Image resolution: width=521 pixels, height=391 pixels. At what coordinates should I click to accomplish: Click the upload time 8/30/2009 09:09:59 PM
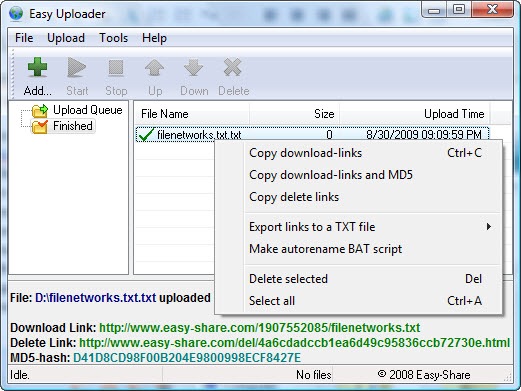click(424, 135)
